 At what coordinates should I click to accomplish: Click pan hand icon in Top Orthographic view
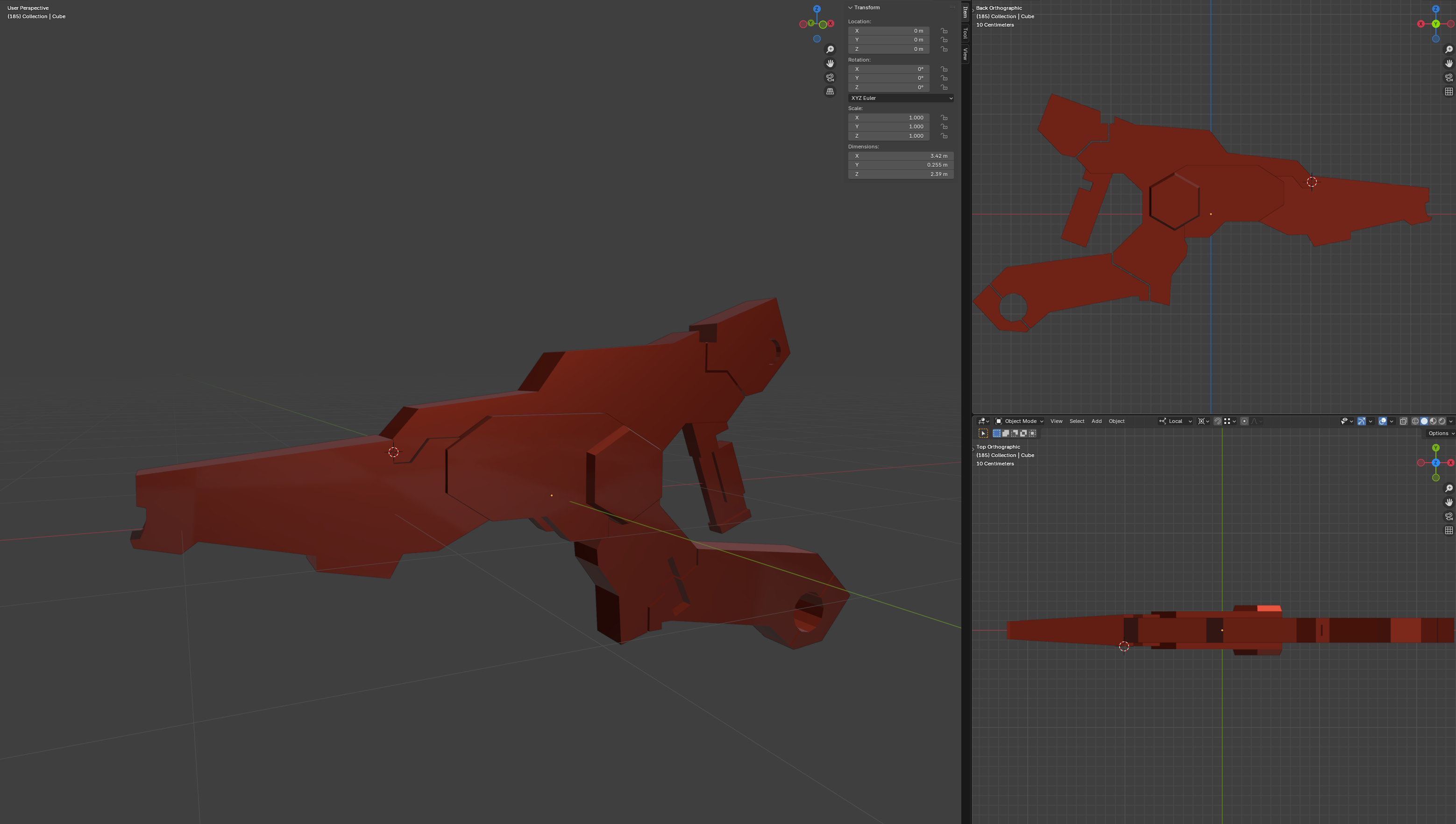pyautogui.click(x=1449, y=502)
